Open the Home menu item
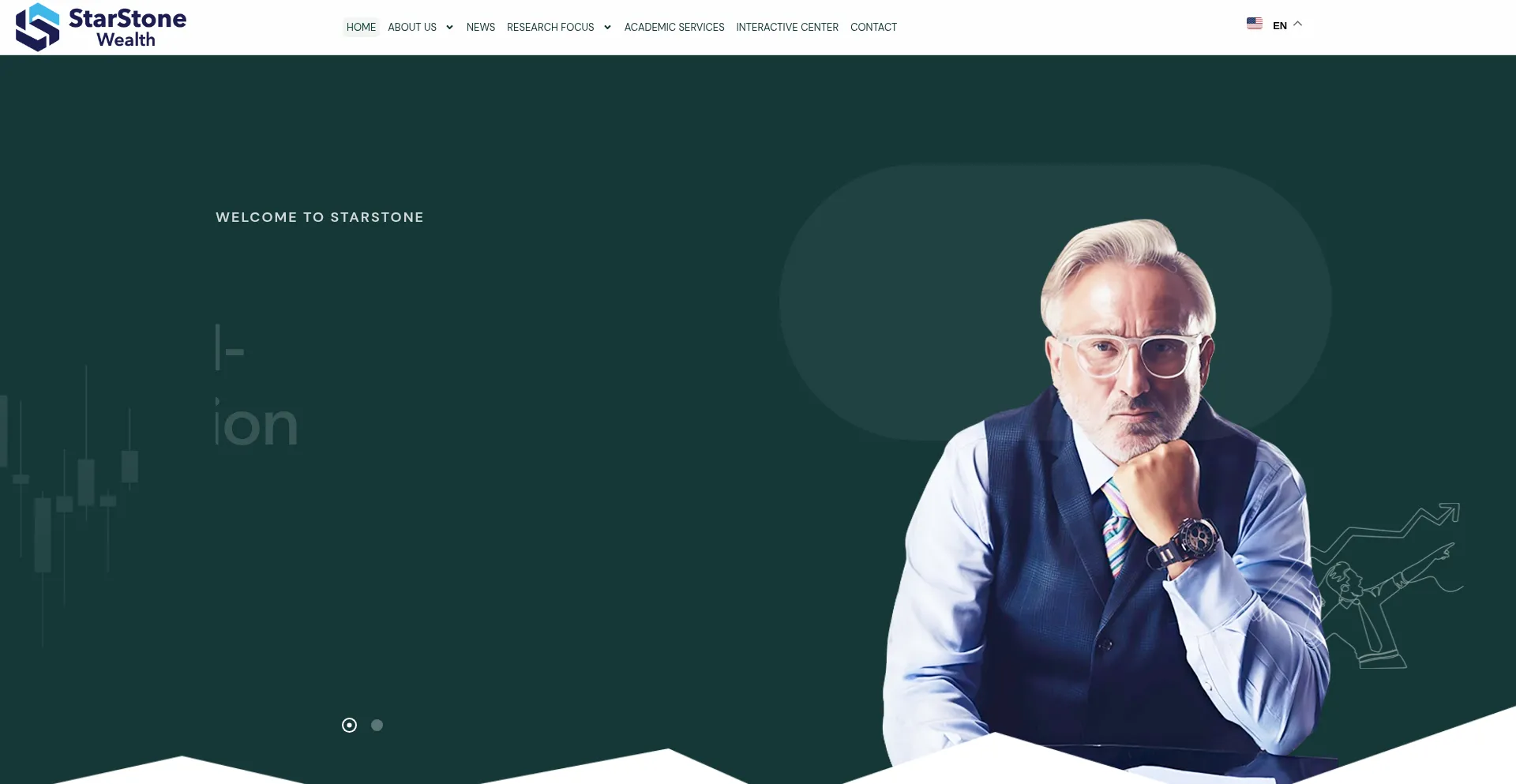The width and height of the screenshot is (1516, 784). tap(361, 27)
